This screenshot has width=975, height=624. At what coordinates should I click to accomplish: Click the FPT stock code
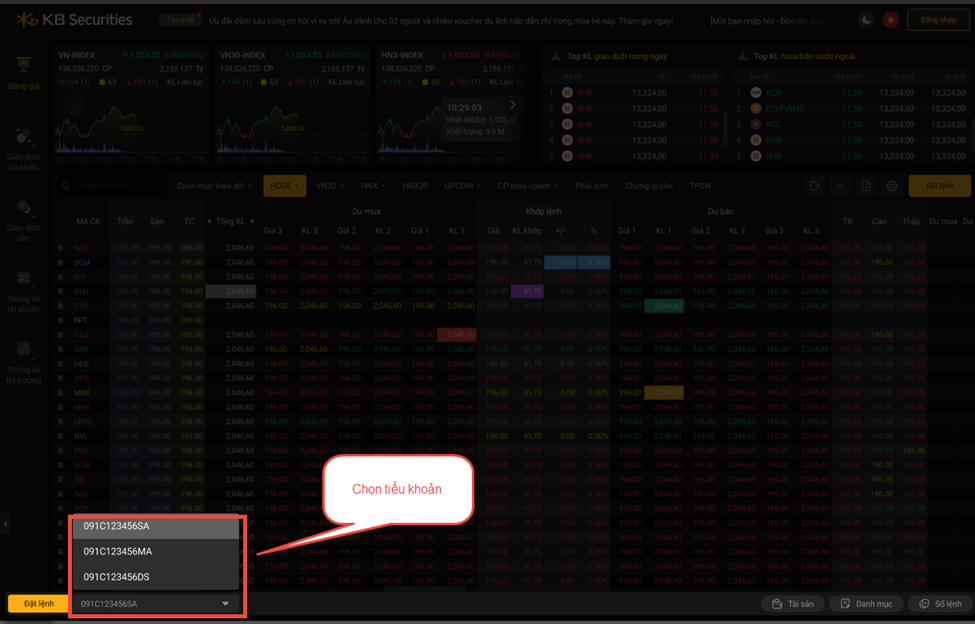[x=81, y=320]
